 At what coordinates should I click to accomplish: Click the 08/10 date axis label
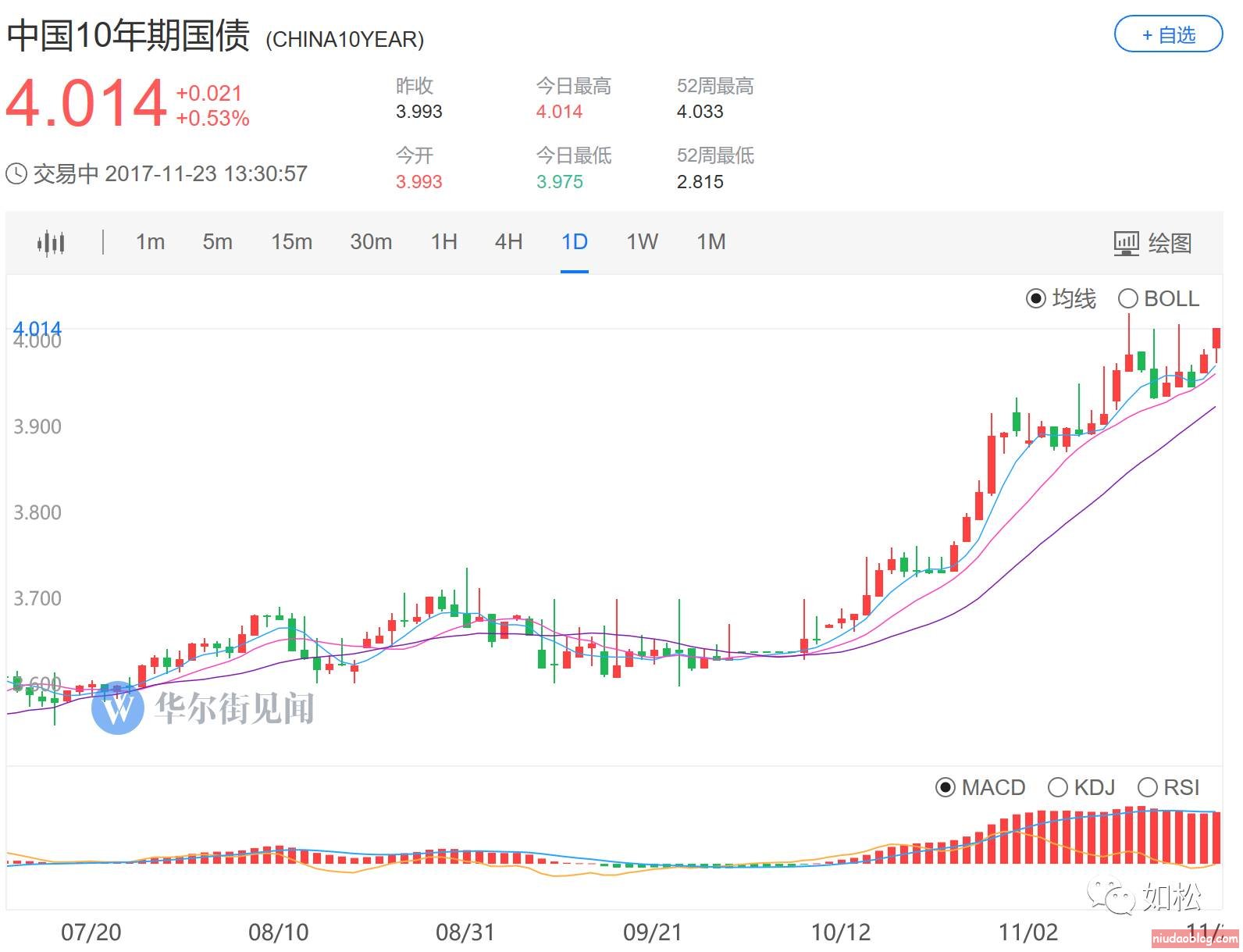pyautogui.click(x=278, y=932)
